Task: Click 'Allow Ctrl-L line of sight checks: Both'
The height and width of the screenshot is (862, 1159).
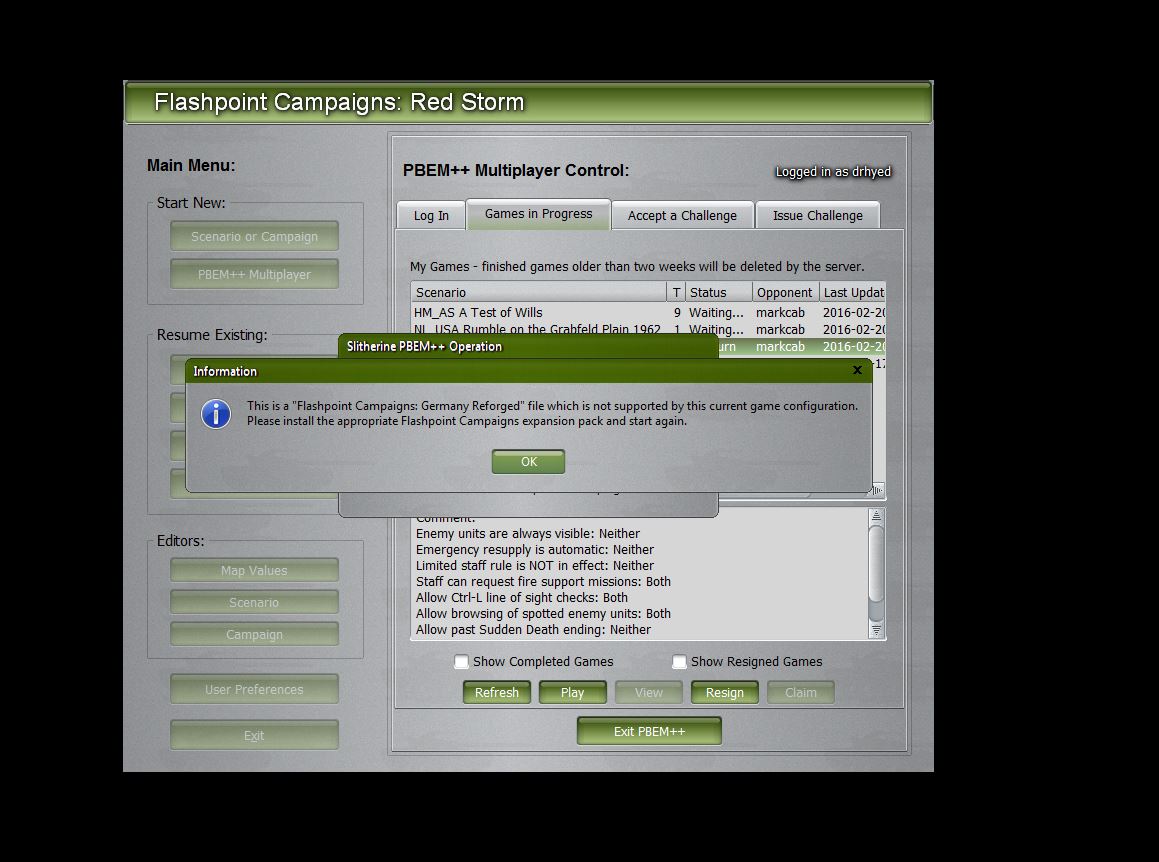Action: [x=522, y=597]
